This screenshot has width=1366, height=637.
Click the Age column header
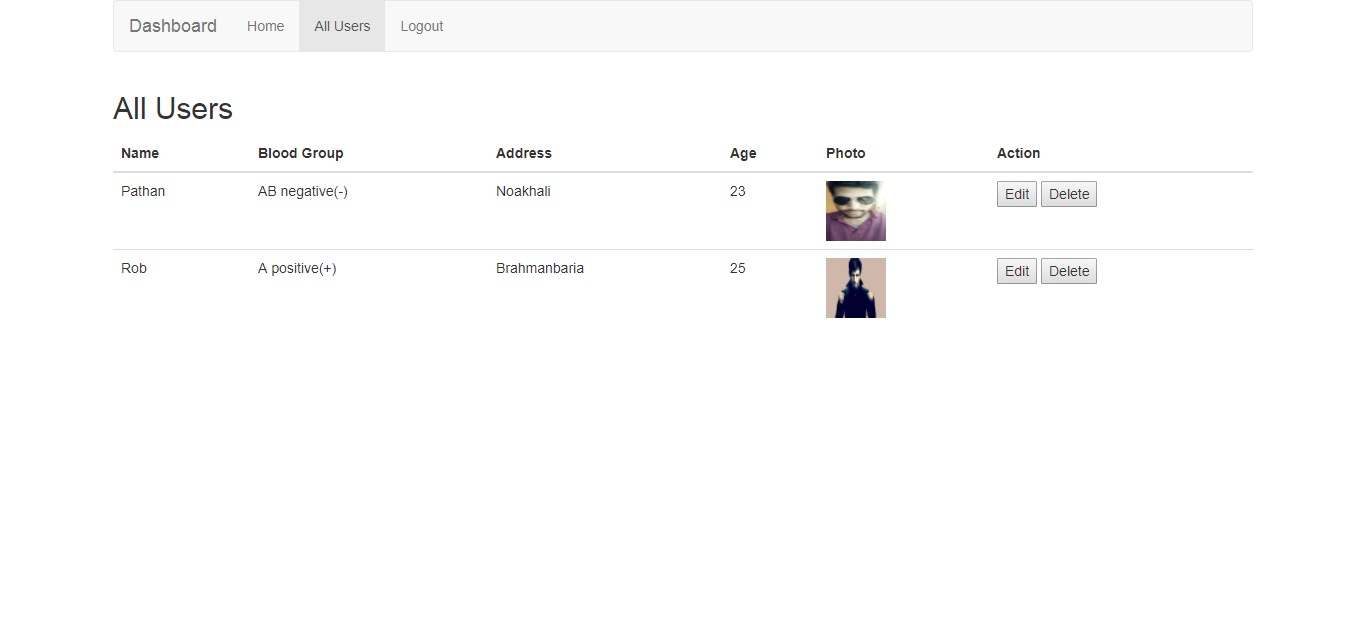[742, 153]
